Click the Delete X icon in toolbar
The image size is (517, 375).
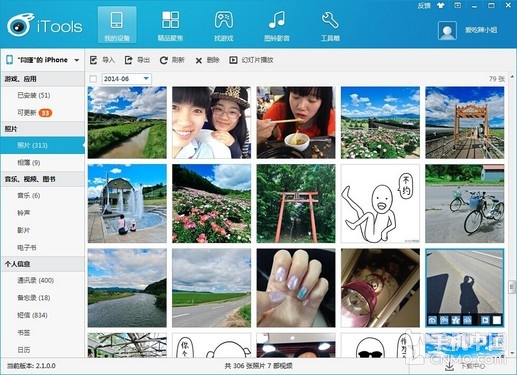point(199,61)
